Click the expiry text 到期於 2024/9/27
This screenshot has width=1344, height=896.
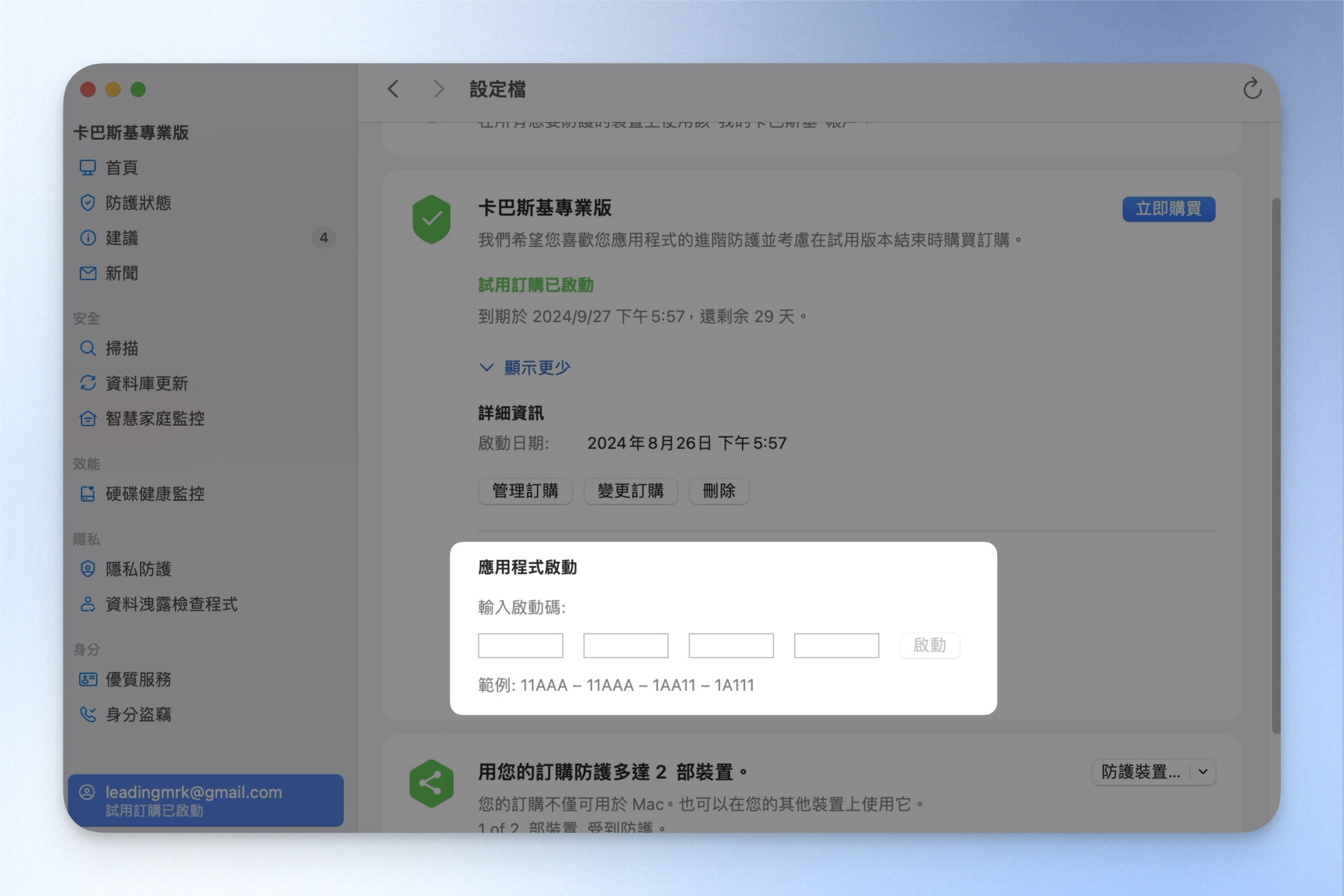pos(544,316)
